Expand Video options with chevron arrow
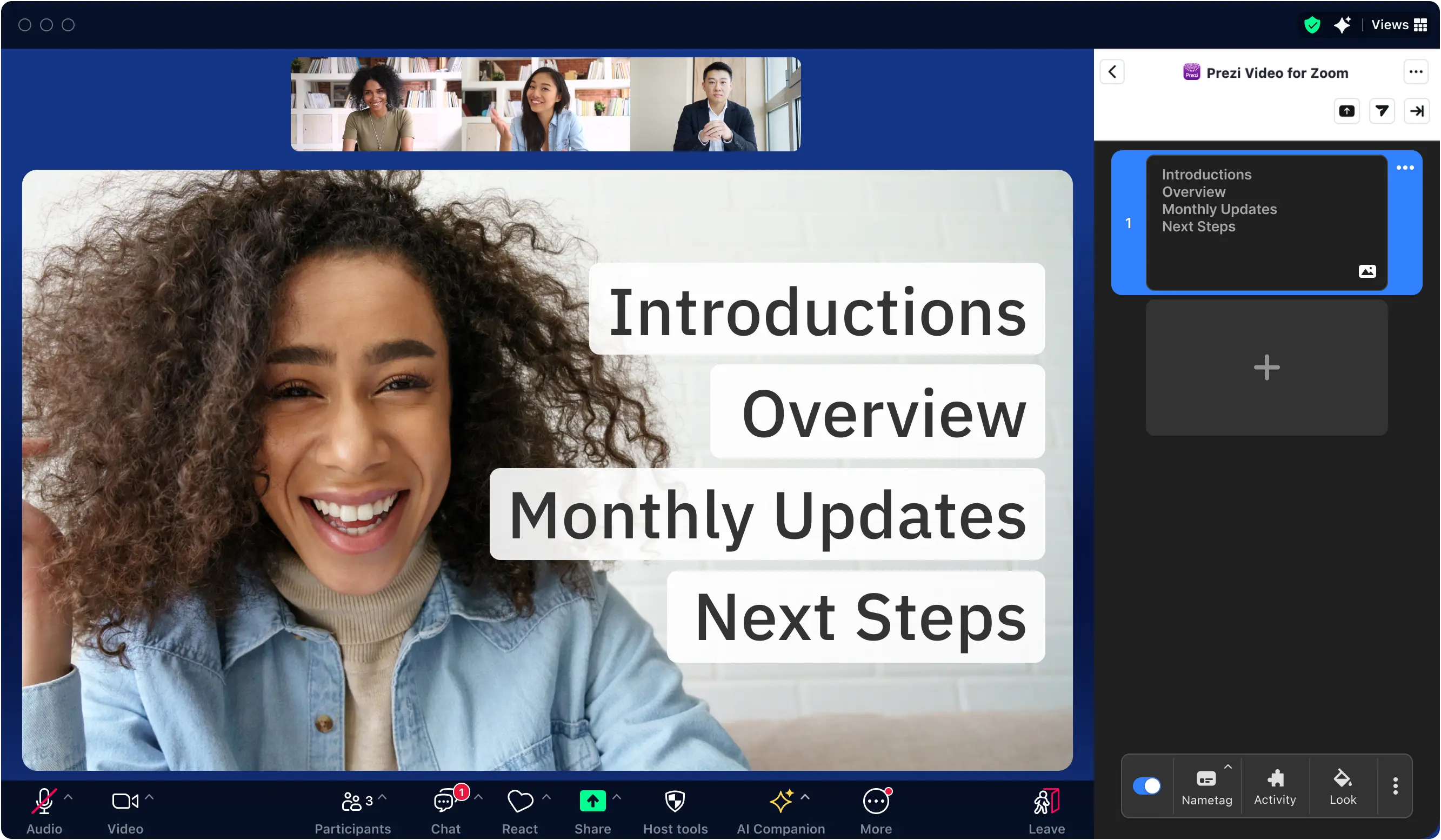 coord(148,796)
